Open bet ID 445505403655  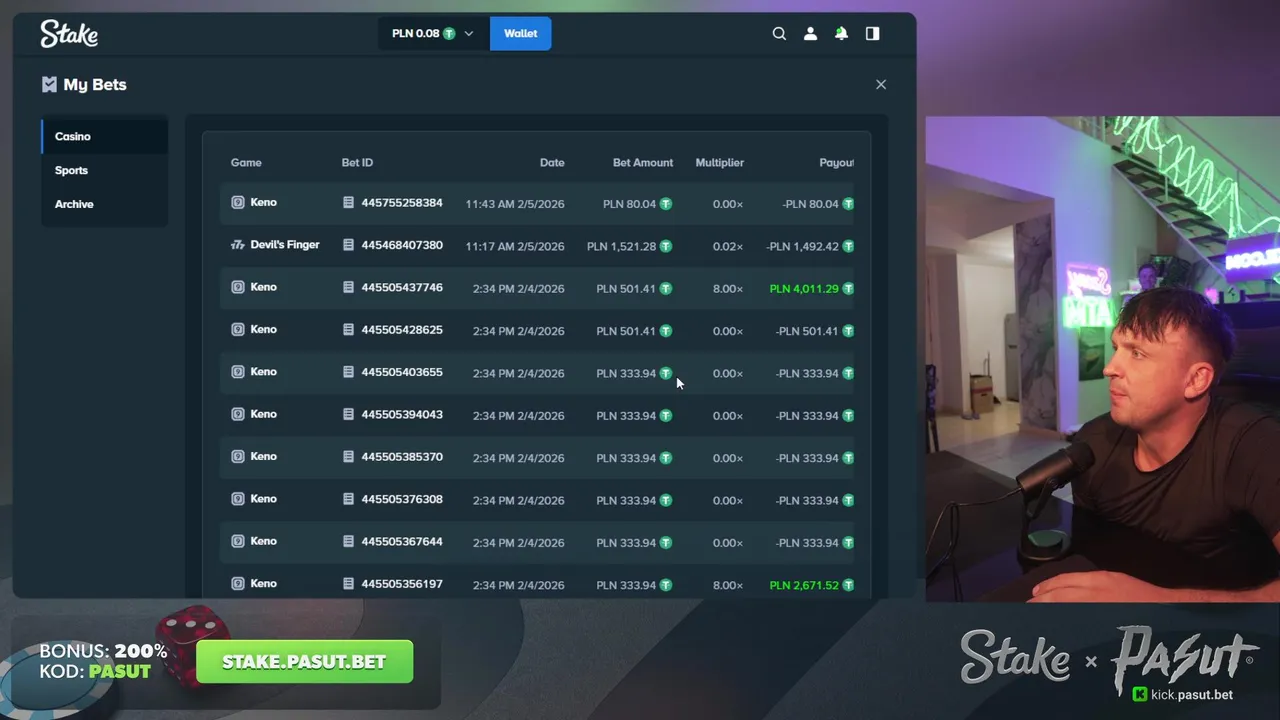402,372
